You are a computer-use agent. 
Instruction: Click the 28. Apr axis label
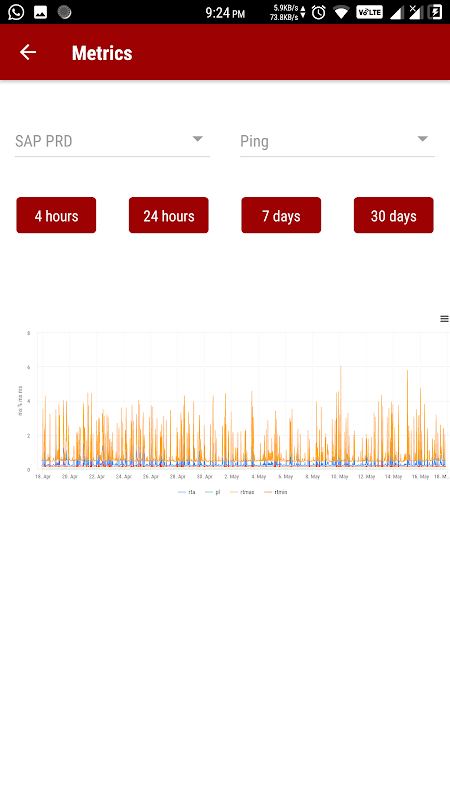(x=178, y=477)
